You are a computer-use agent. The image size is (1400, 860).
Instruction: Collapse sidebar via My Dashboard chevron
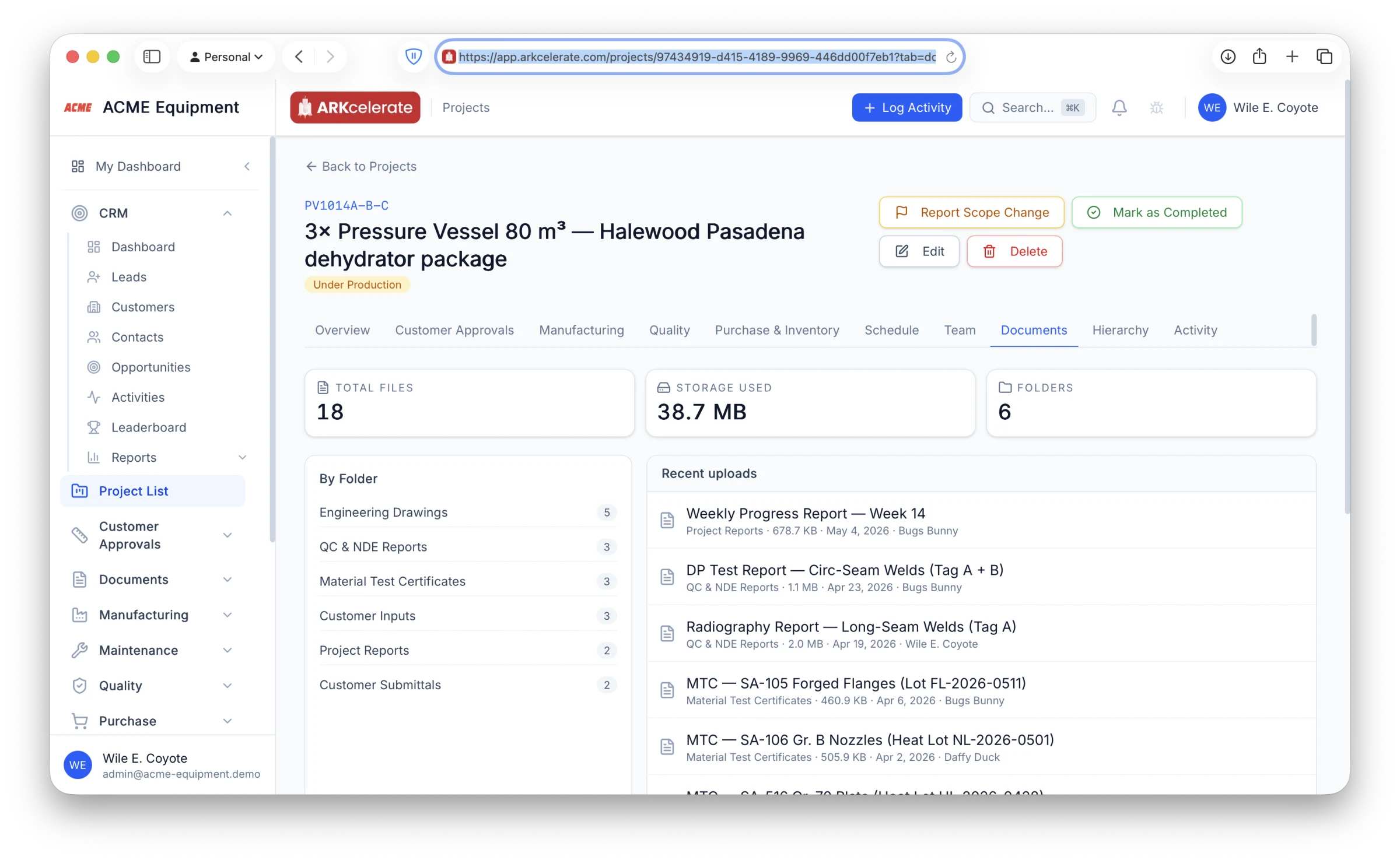click(x=247, y=167)
